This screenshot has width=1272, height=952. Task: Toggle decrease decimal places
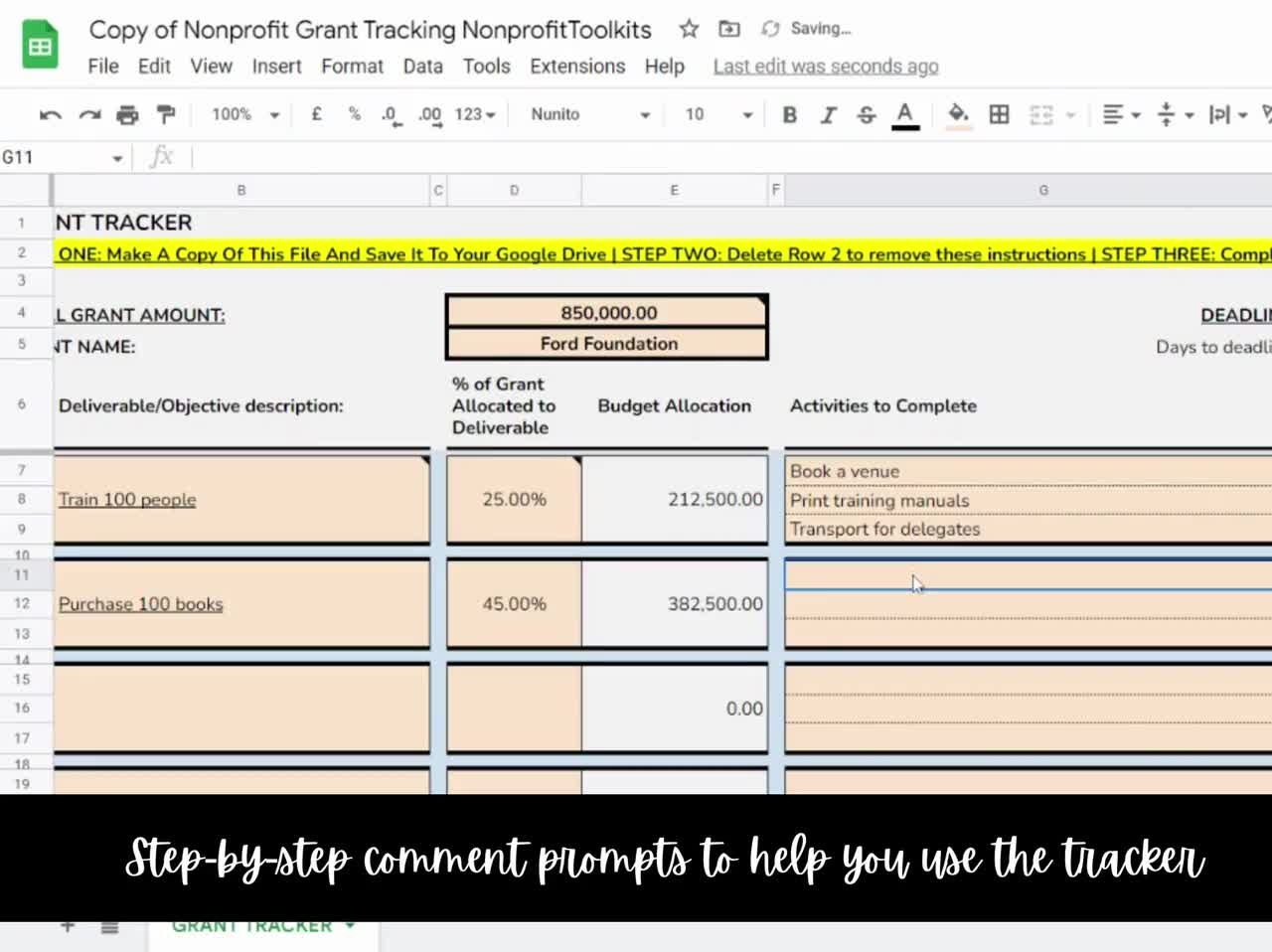pos(389,114)
